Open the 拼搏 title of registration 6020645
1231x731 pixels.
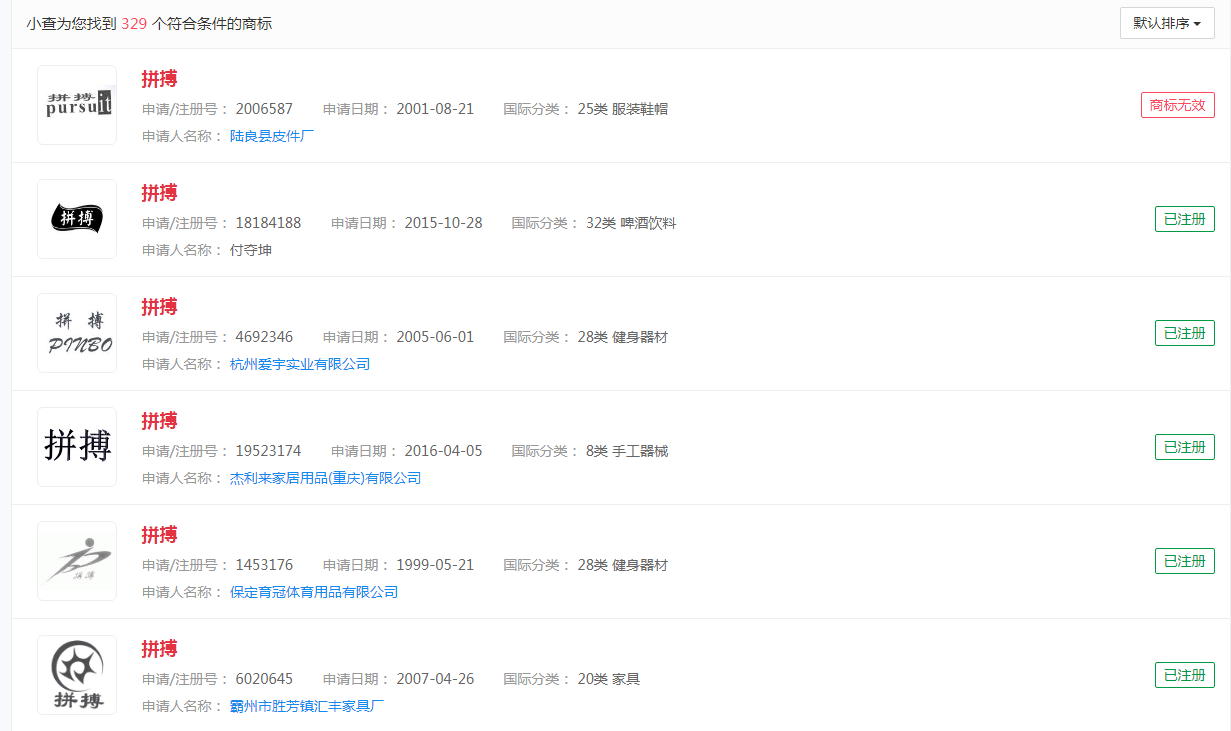coord(159,649)
